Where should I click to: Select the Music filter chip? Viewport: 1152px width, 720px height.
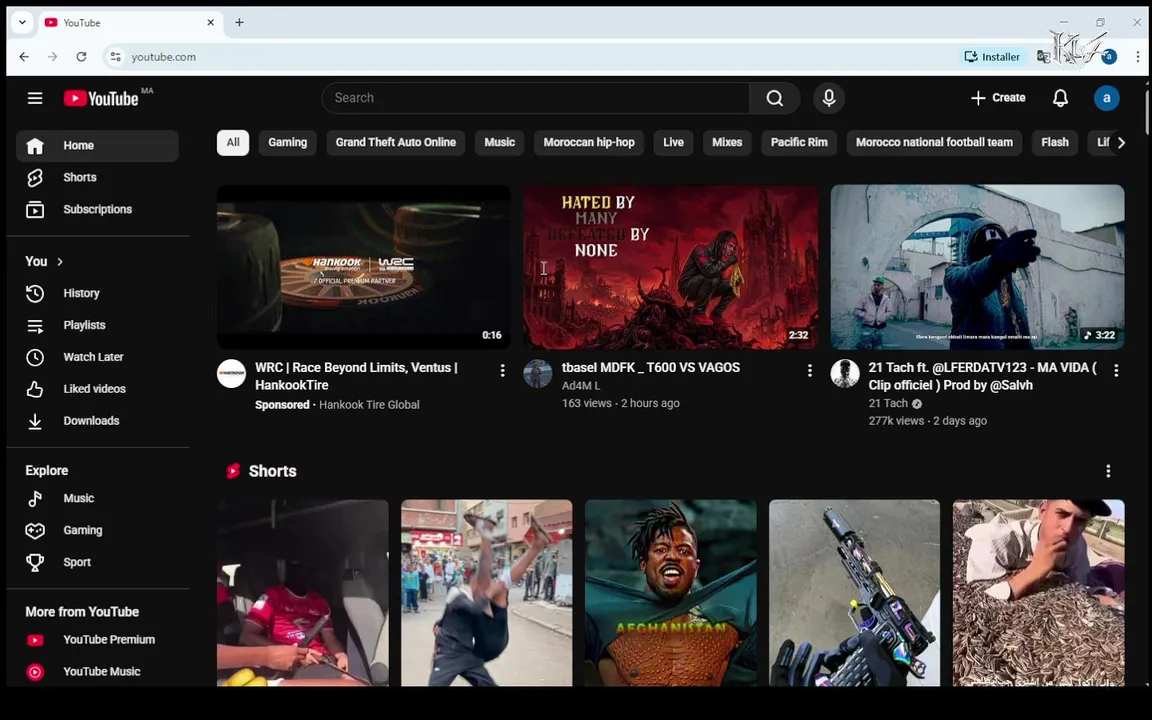coord(500,143)
